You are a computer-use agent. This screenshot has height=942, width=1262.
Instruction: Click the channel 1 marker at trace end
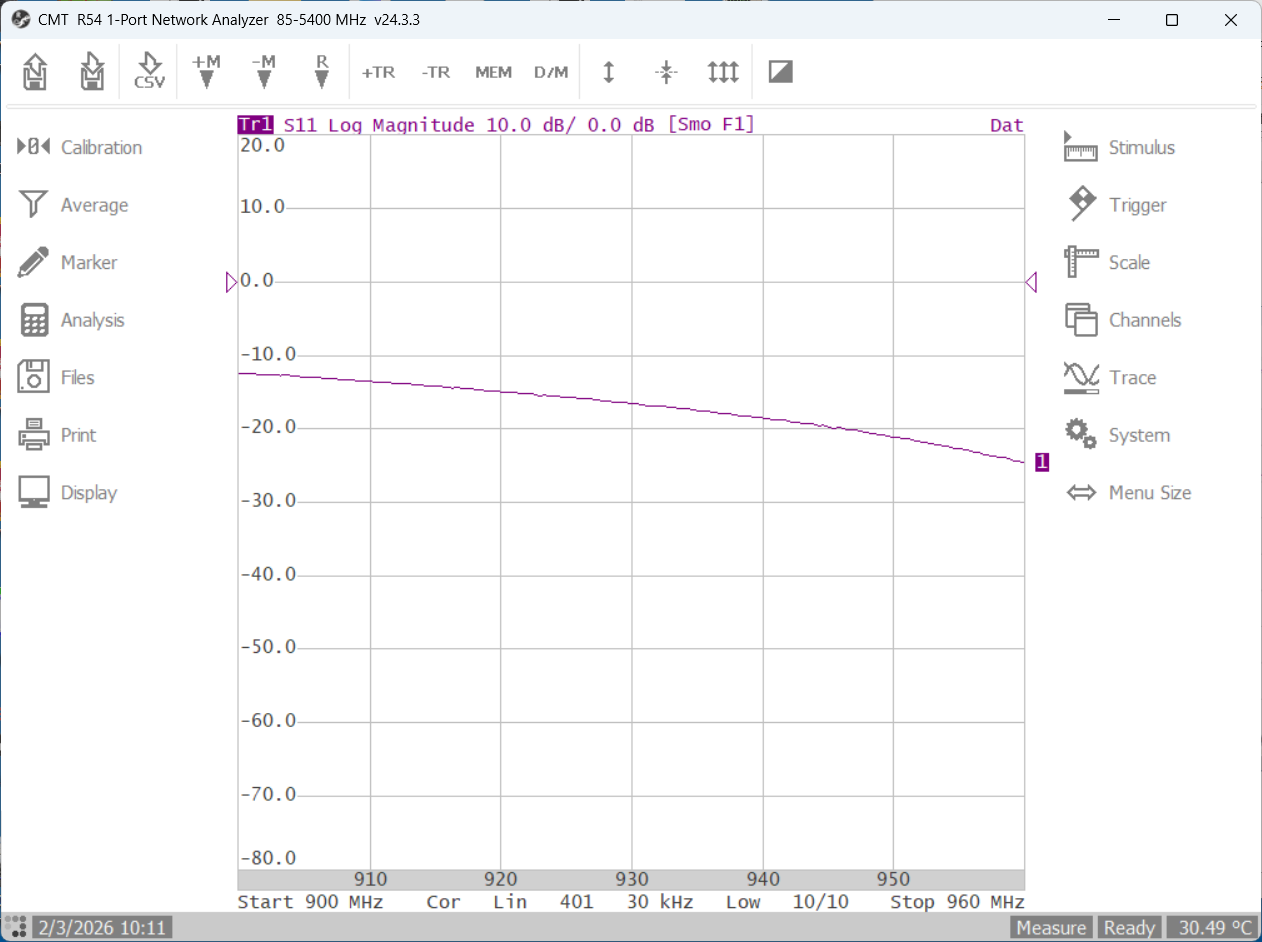(x=1042, y=462)
